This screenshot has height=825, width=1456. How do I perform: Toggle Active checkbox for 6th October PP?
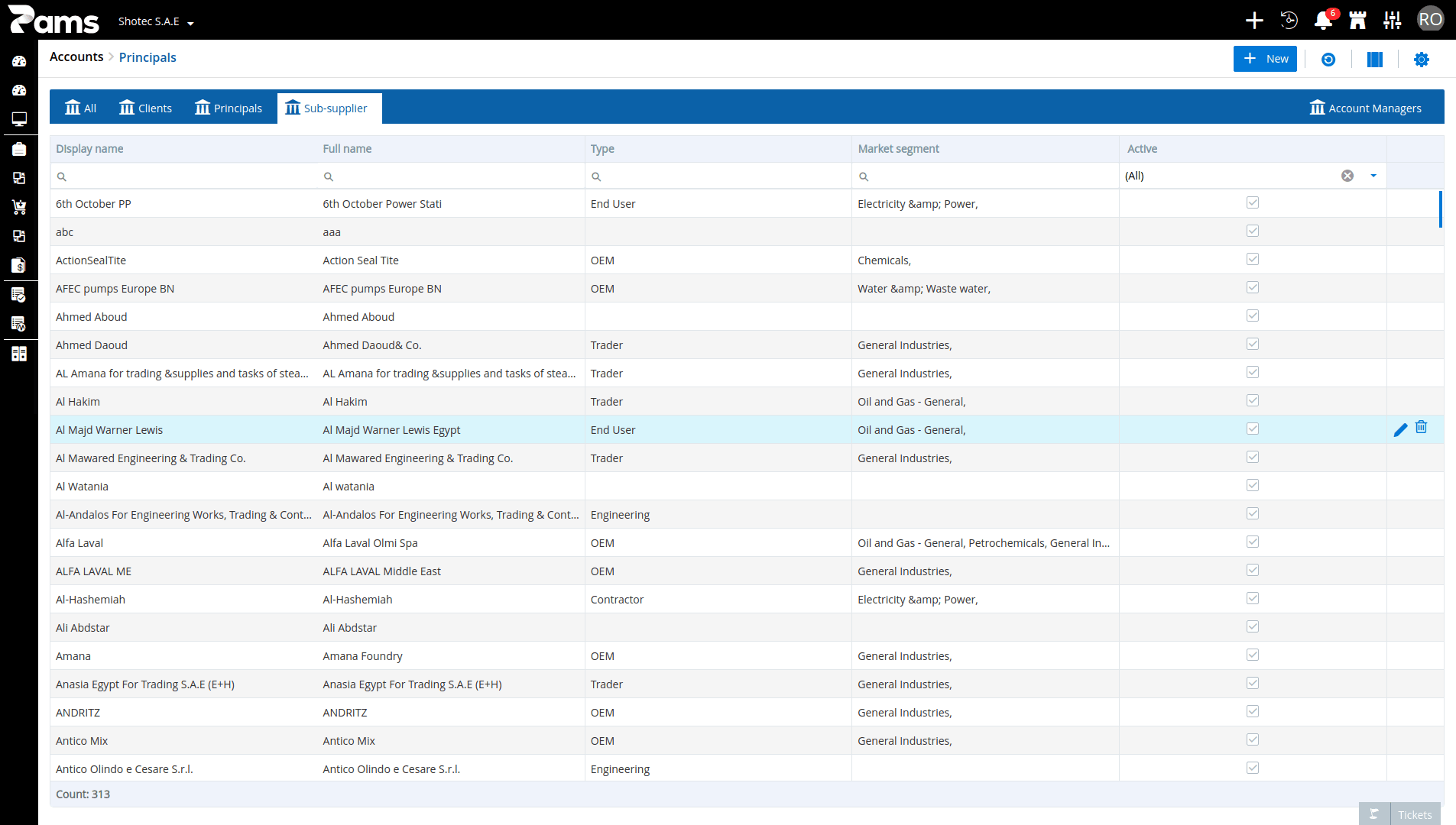click(x=1252, y=202)
